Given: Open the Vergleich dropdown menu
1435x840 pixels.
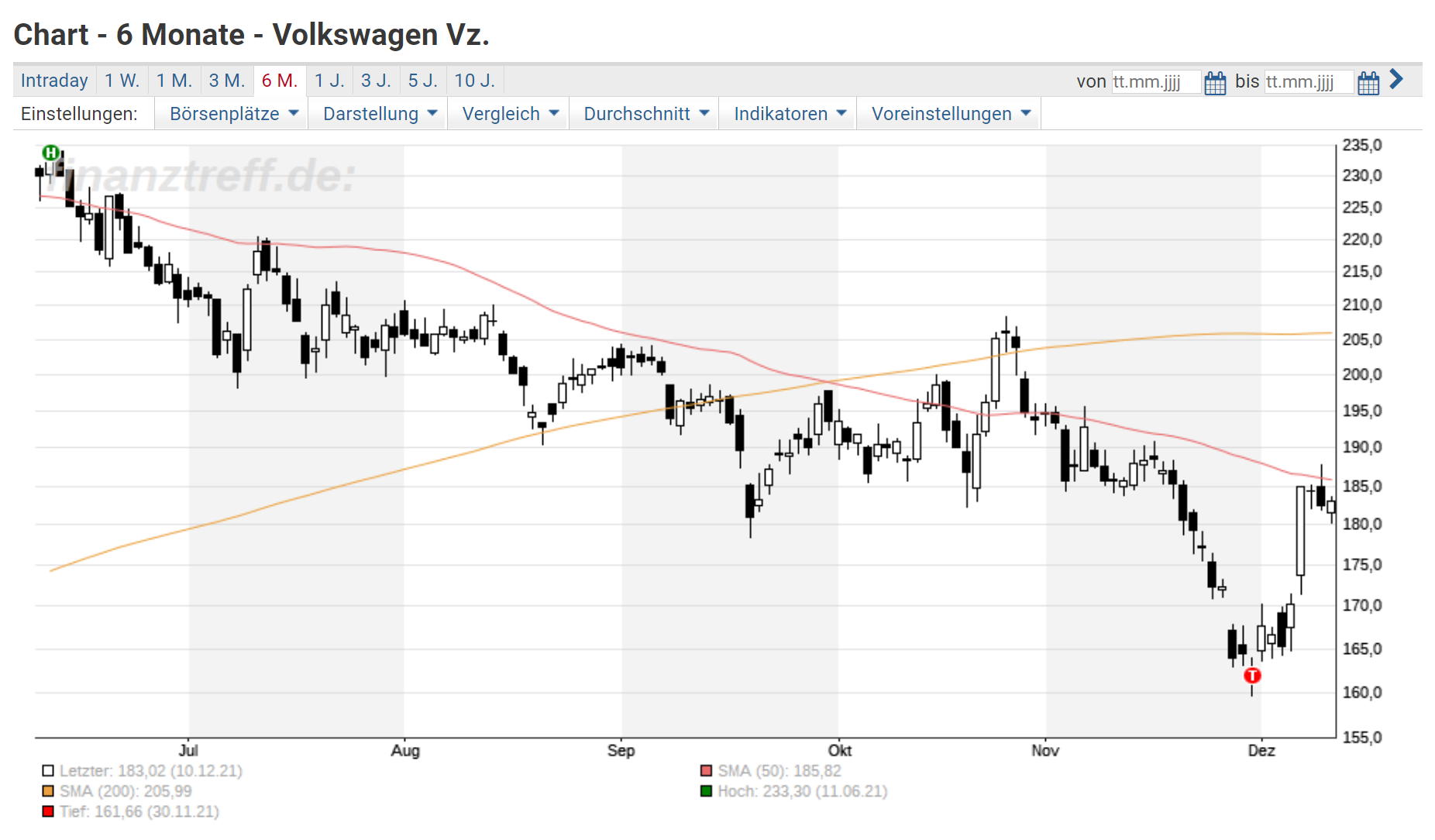Looking at the screenshot, I should [509, 114].
